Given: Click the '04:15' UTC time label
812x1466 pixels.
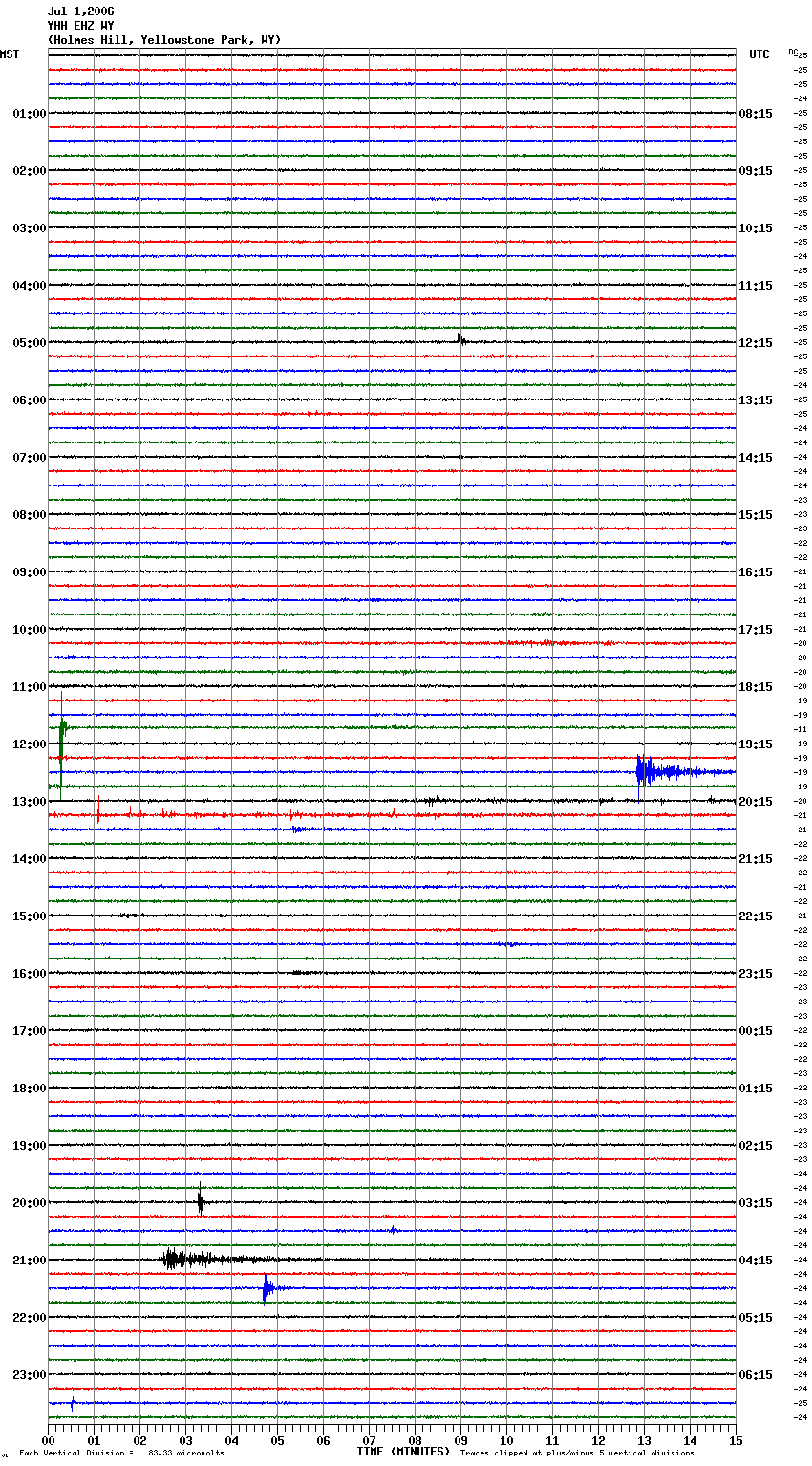Looking at the screenshot, I should tap(756, 1261).
